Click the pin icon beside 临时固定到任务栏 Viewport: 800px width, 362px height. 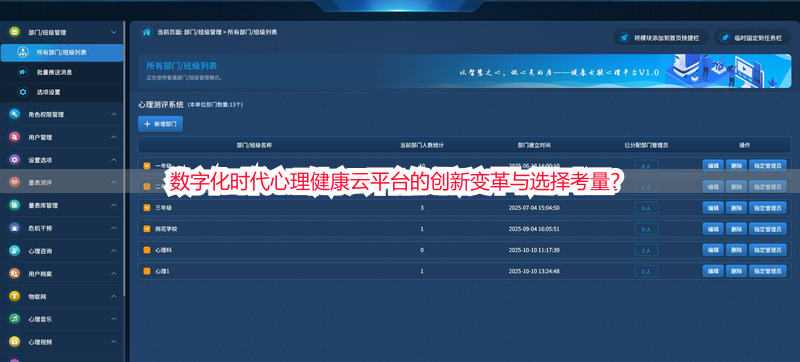point(724,38)
